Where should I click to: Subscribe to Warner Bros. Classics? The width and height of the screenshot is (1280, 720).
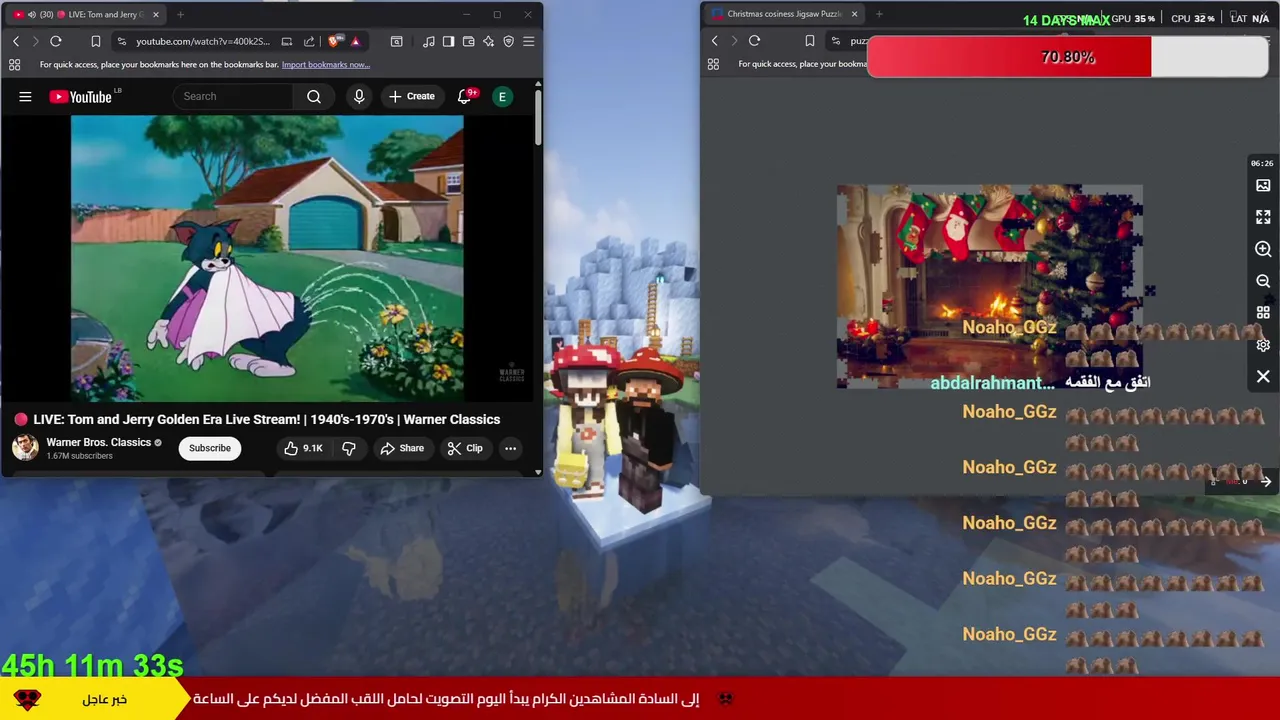coord(210,448)
